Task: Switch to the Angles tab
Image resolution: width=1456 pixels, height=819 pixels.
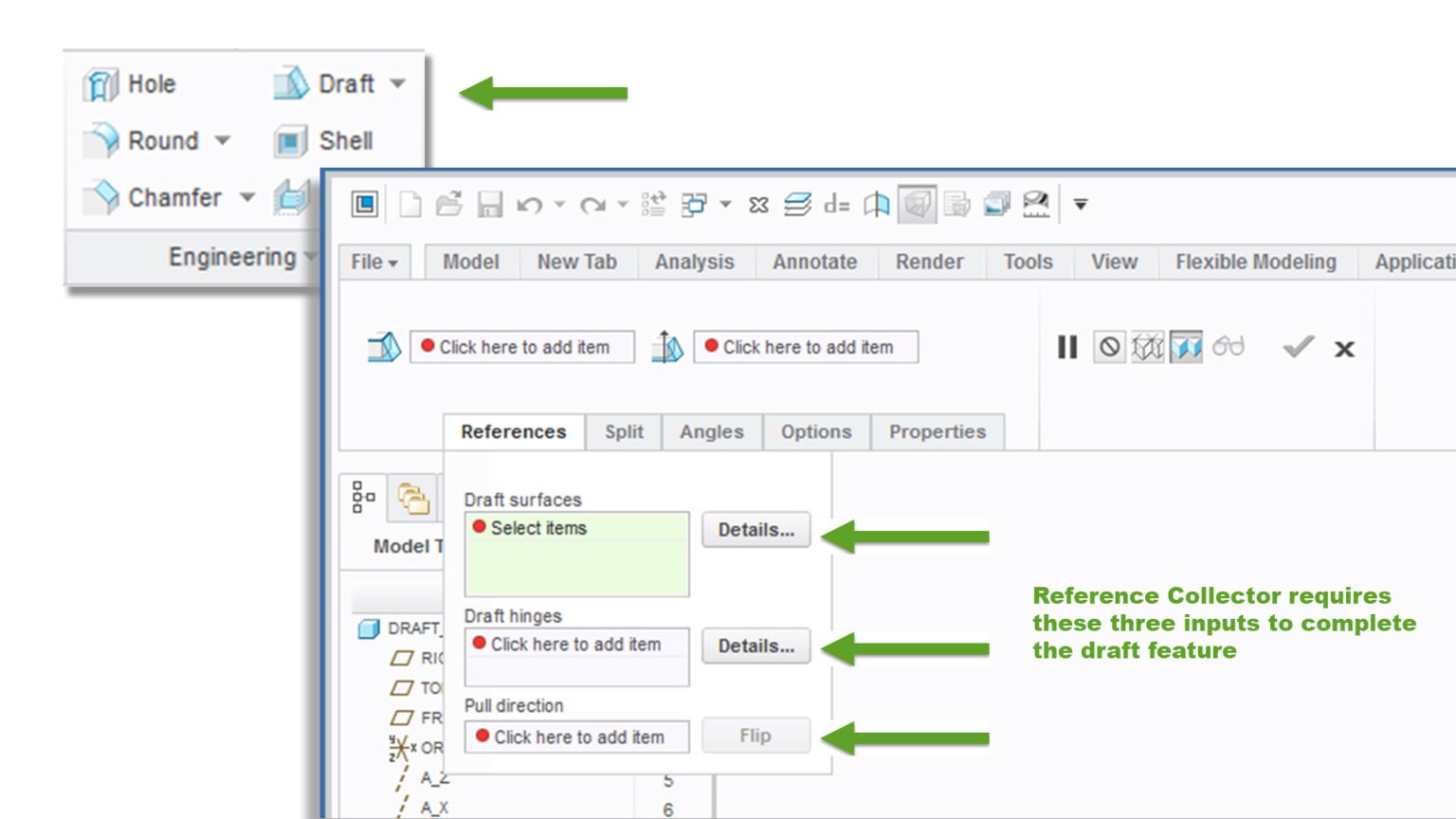Action: click(712, 432)
